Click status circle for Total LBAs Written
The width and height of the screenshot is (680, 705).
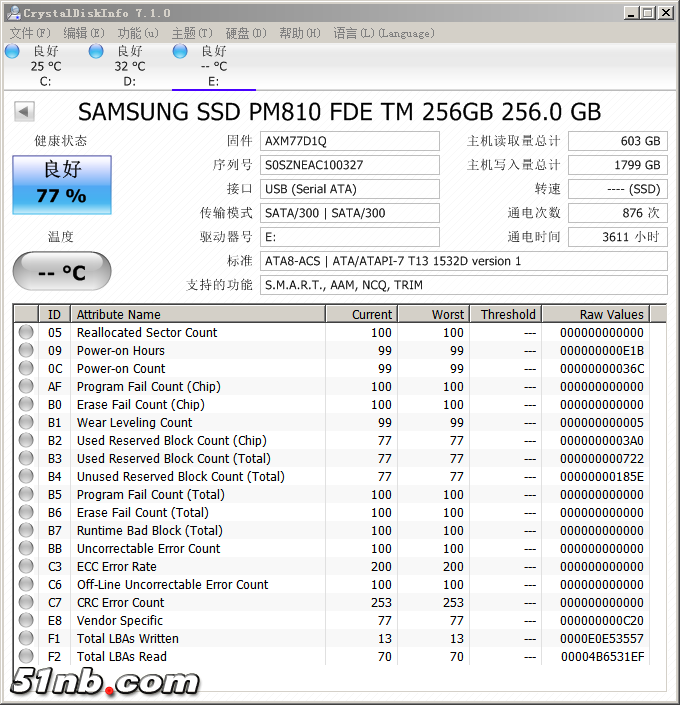click(x=26, y=638)
